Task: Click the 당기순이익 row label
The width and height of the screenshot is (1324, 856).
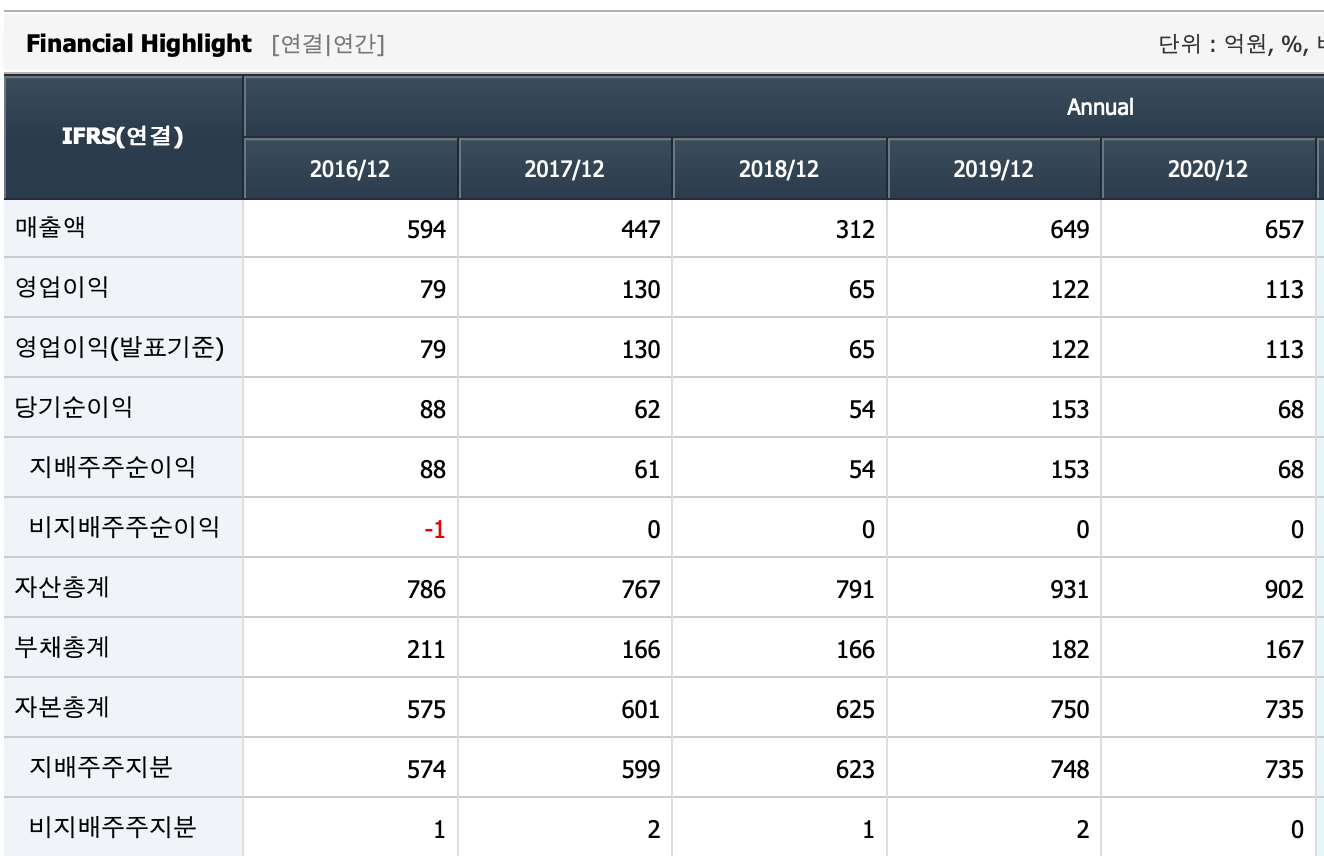Action: coord(74,408)
